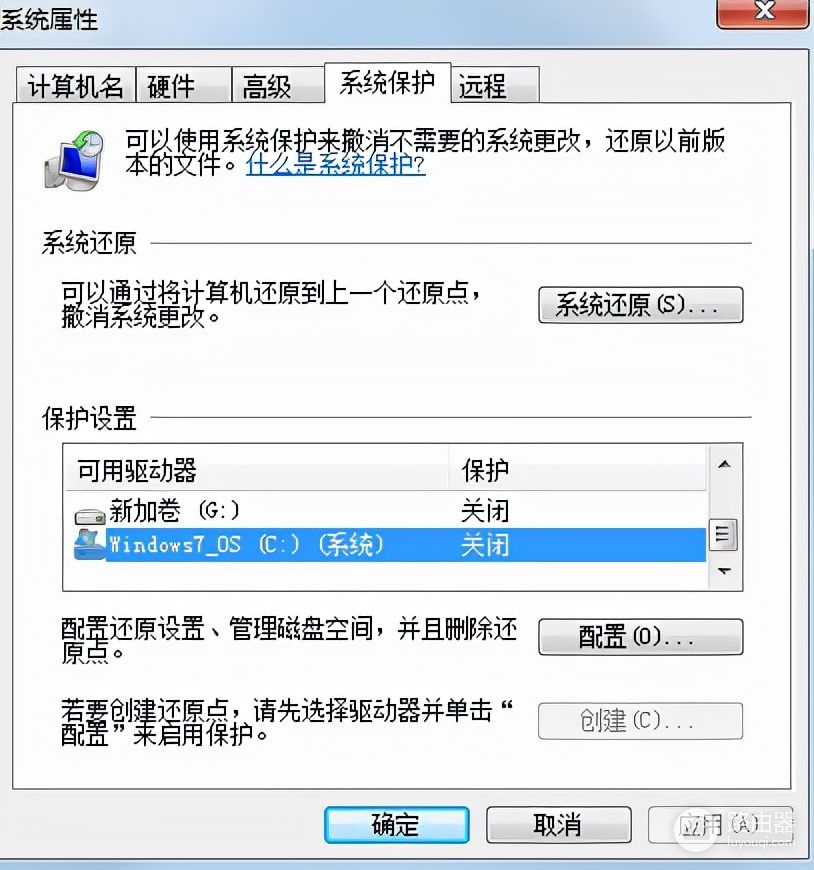
Task: Click the drive list scroll down arrow
Action: point(724,570)
